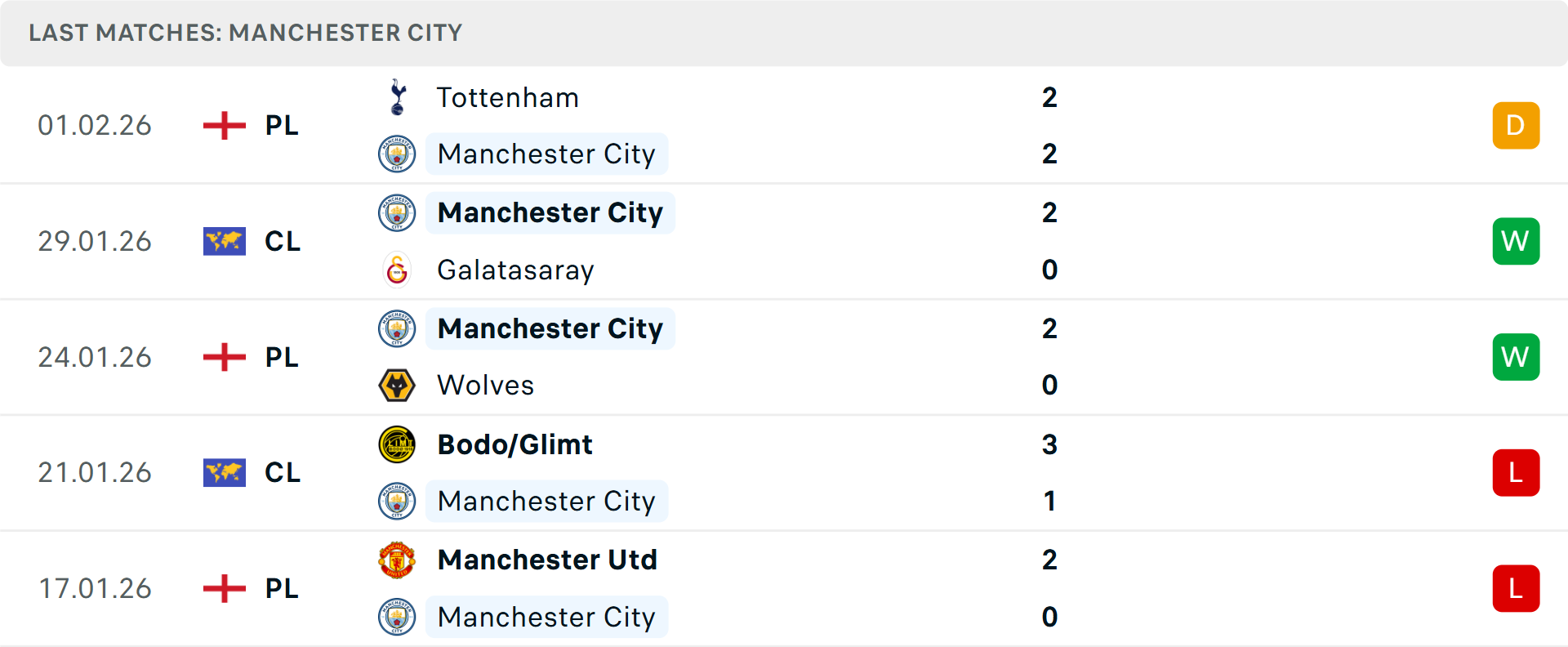Viewport: 1568px width, 647px height.
Task: Click Champions League flag icon for 29.01.26
Action: pyautogui.click(x=225, y=241)
